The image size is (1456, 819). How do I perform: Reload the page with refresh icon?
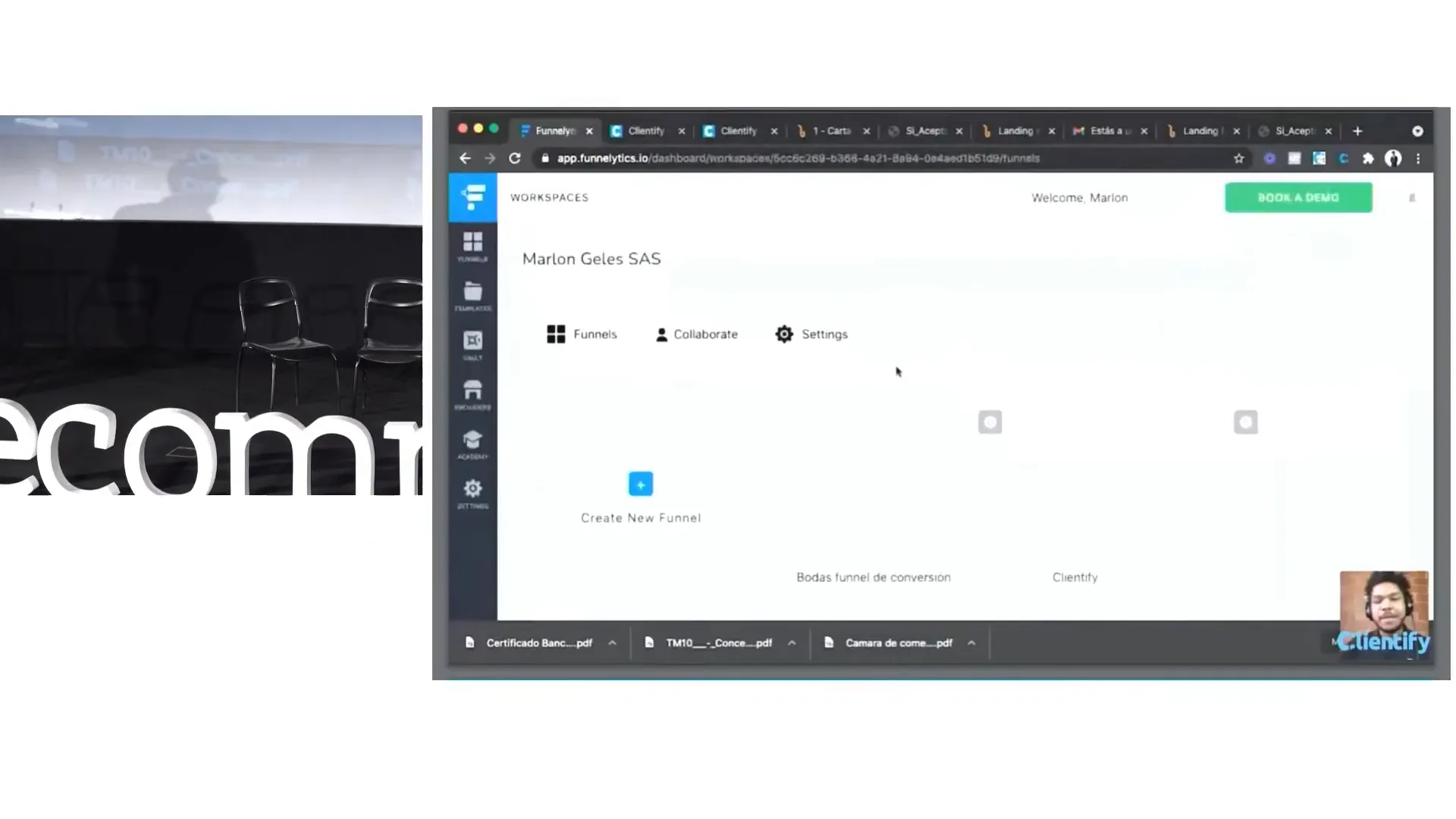(515, 158)
